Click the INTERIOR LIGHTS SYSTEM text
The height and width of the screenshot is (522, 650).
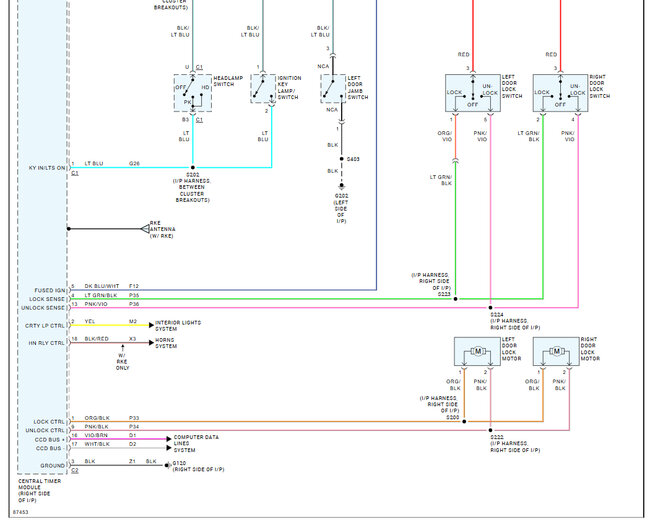click(x=178, y=325)
